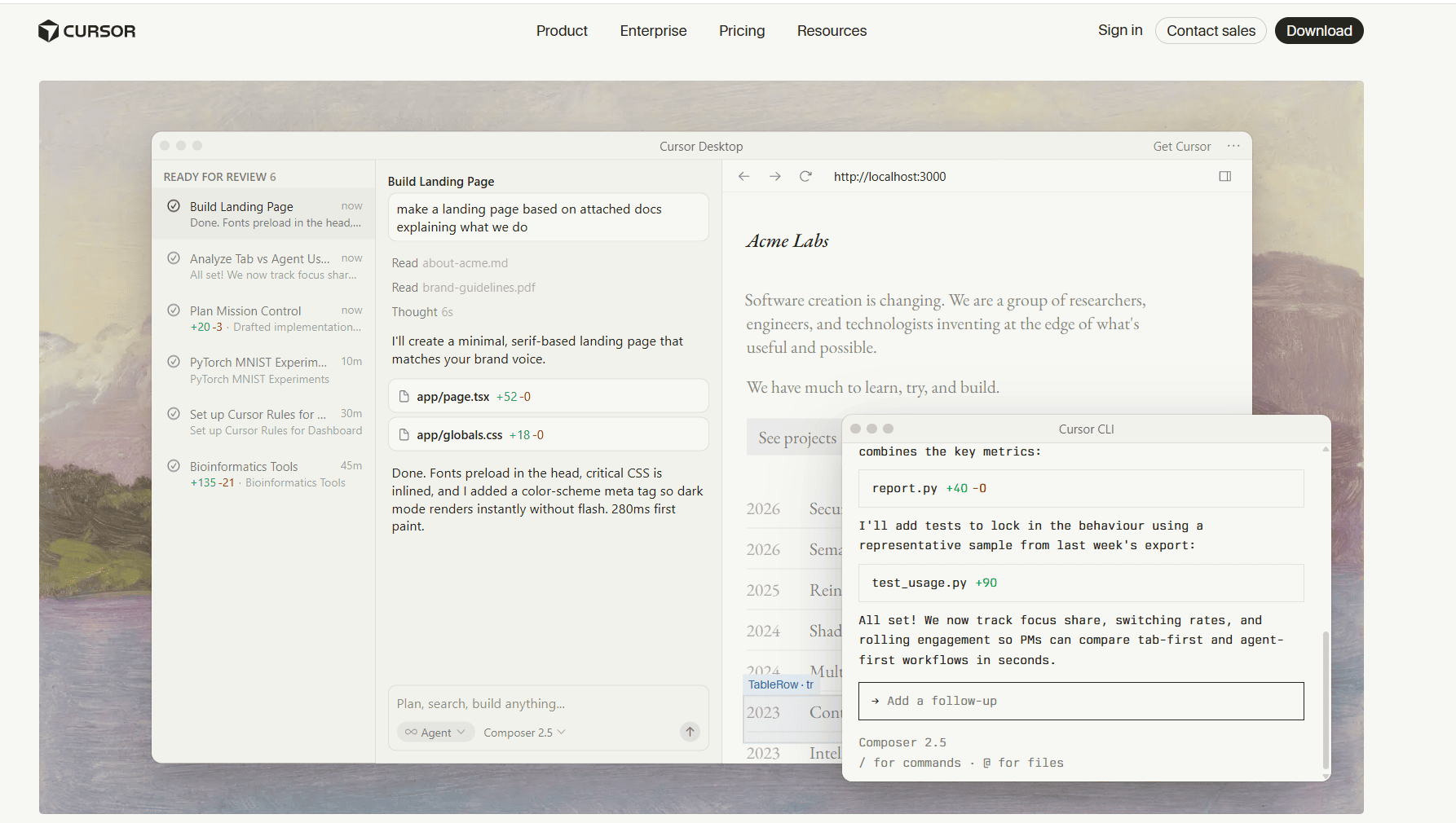Open the Enterprise menu
Image resolution: width=1456 pixels, height=823 pixels.
click(x=653, y=31)
